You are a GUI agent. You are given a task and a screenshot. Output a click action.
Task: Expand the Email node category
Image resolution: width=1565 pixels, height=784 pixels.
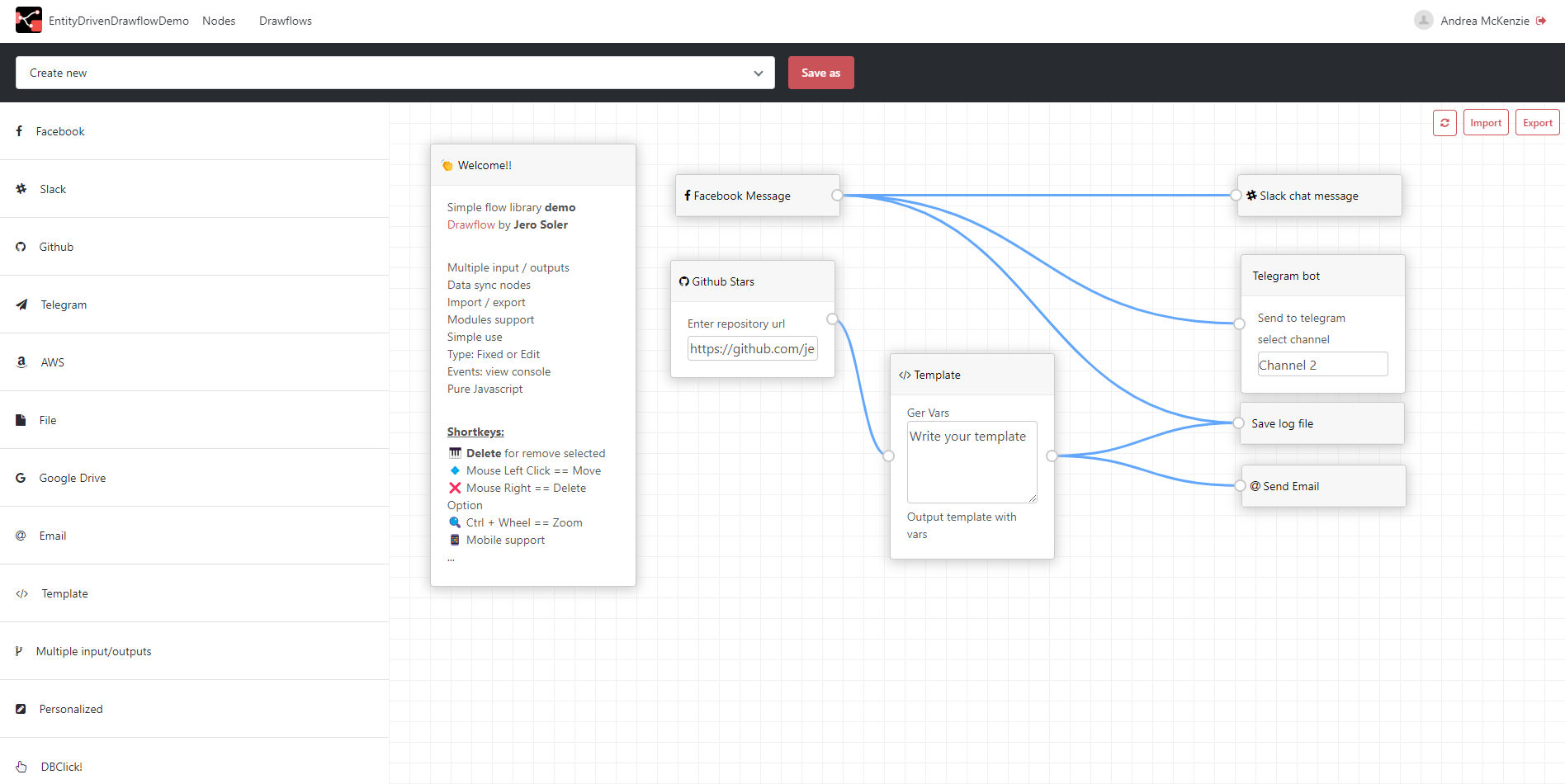[53, 535]
